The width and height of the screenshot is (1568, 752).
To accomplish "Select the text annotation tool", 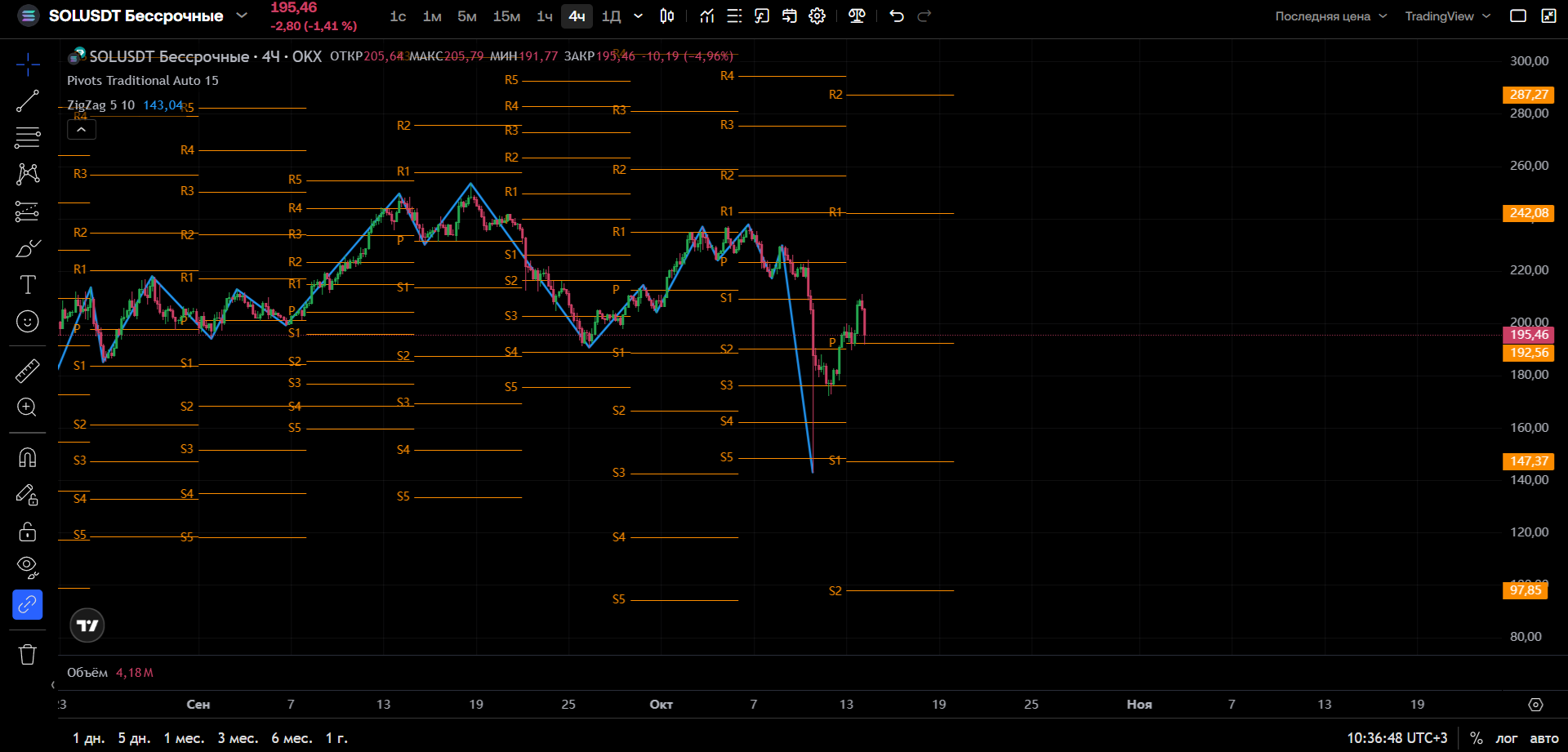I will [x=28, y=284].
